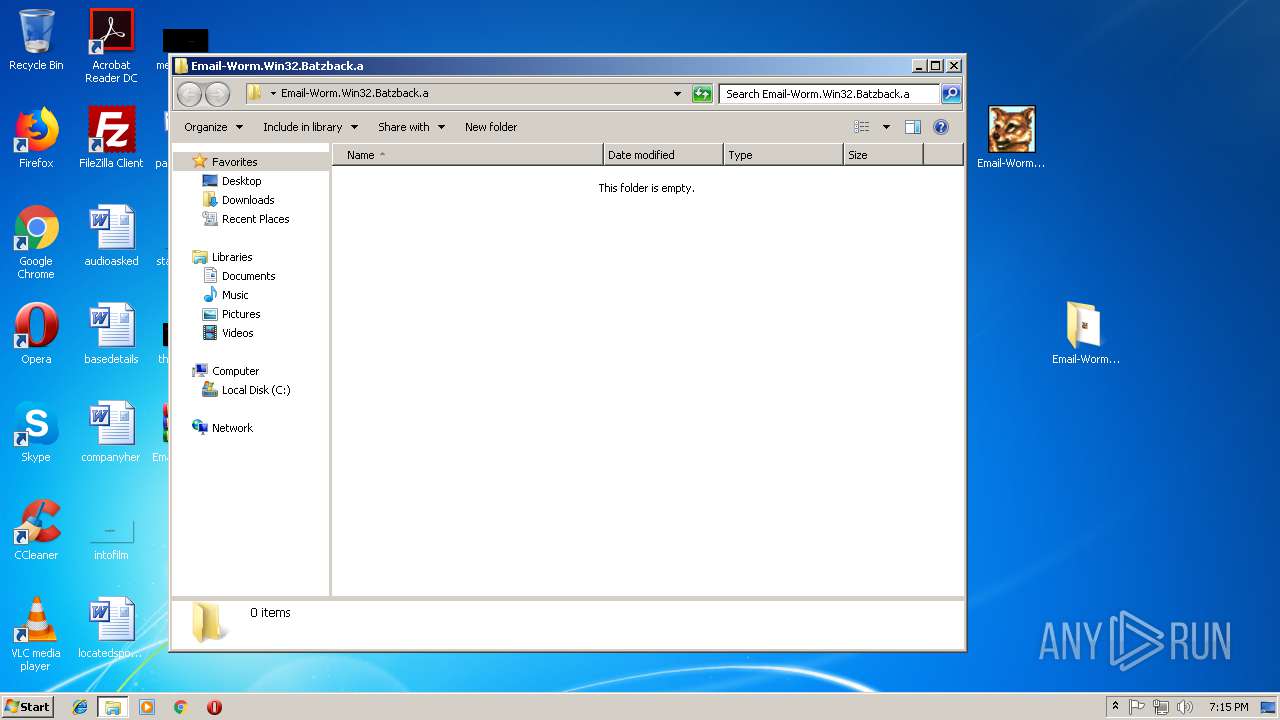The image size is (1280, 720).
Task: Open Recycle Bin desktop icon
Action: click(36, 40)
